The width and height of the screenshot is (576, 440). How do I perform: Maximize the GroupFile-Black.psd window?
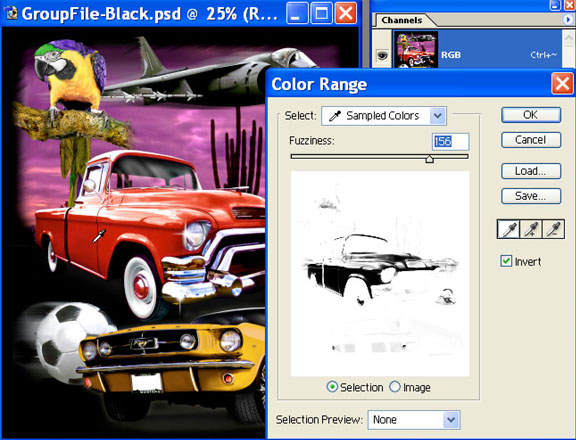click(321, 13)
